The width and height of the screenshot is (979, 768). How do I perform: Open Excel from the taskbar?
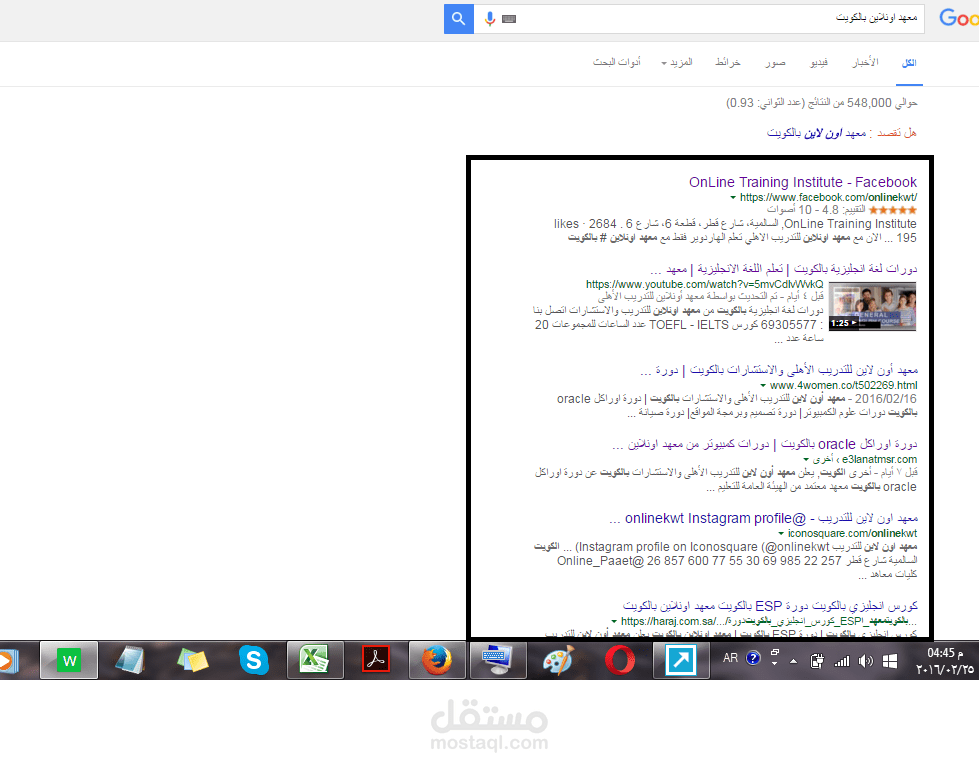point(315,659)
